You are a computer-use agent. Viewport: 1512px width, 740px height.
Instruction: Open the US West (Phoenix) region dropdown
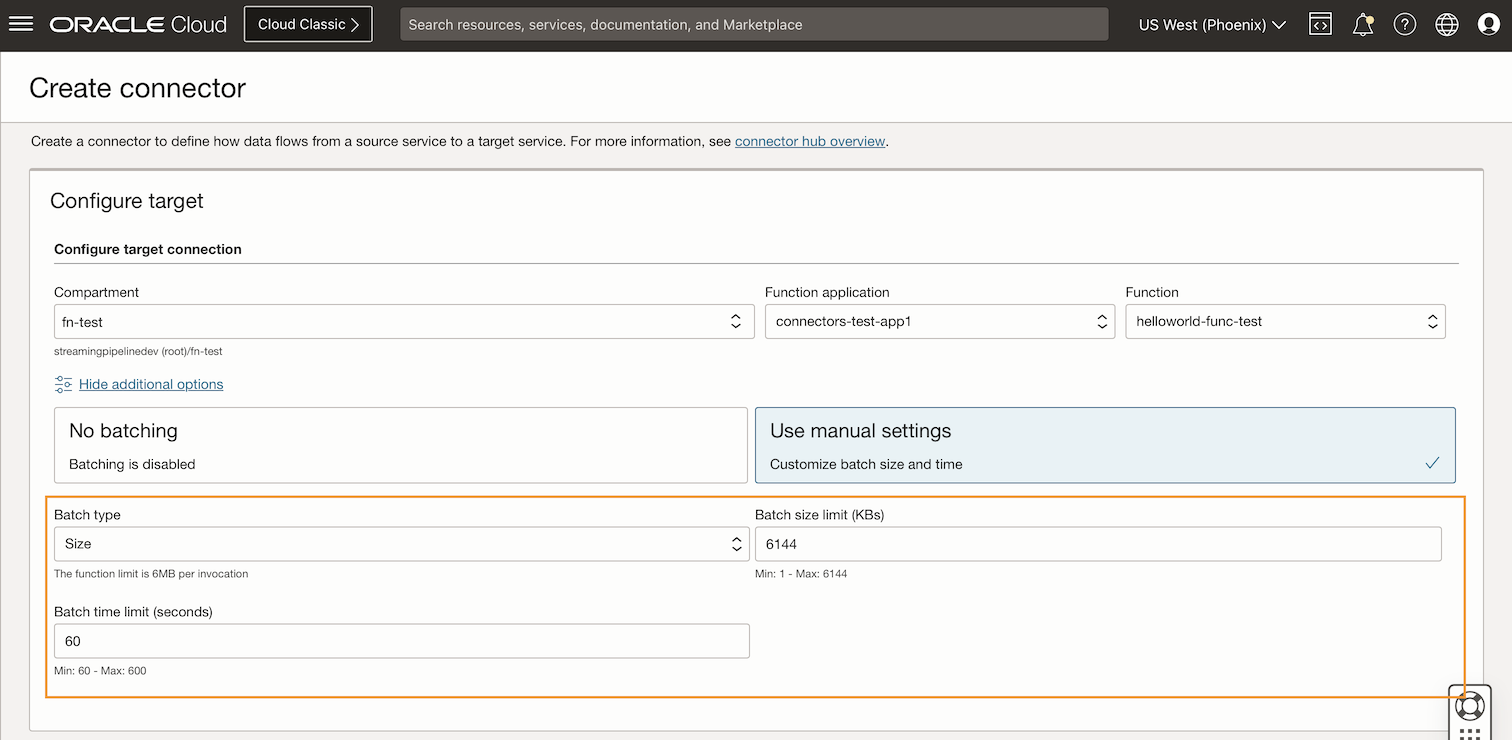tap(1211, 24)
